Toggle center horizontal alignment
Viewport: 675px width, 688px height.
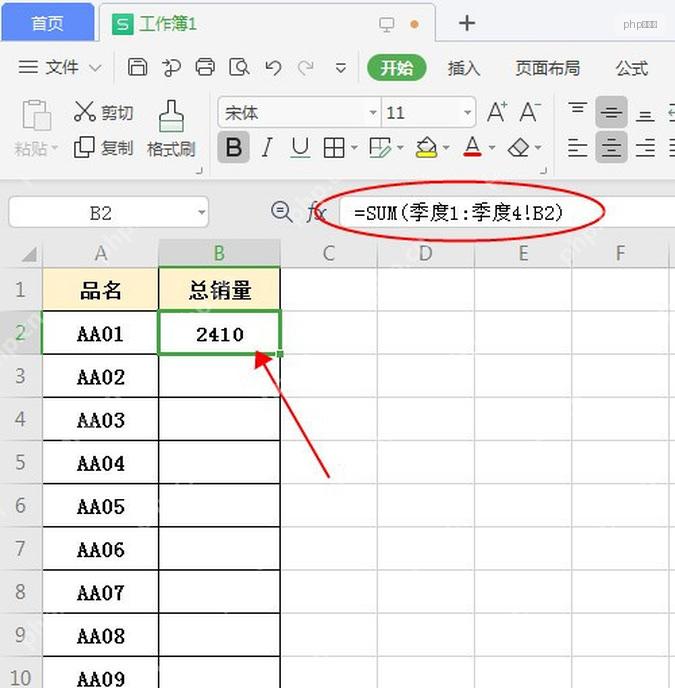coord(611,147)
